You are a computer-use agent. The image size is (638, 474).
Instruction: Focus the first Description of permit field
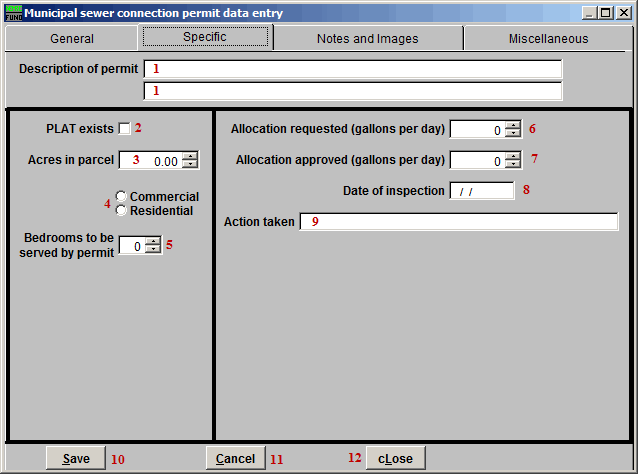[x=353, y=69]
